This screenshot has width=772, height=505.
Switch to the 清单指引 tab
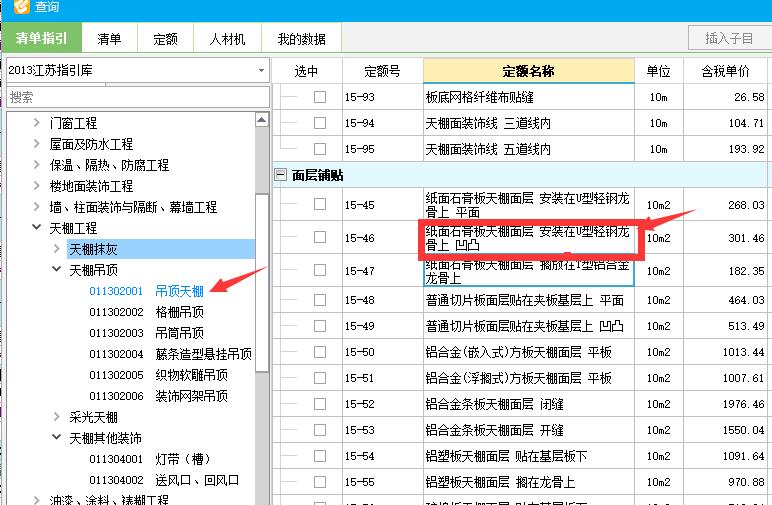[x=41, y=38]
